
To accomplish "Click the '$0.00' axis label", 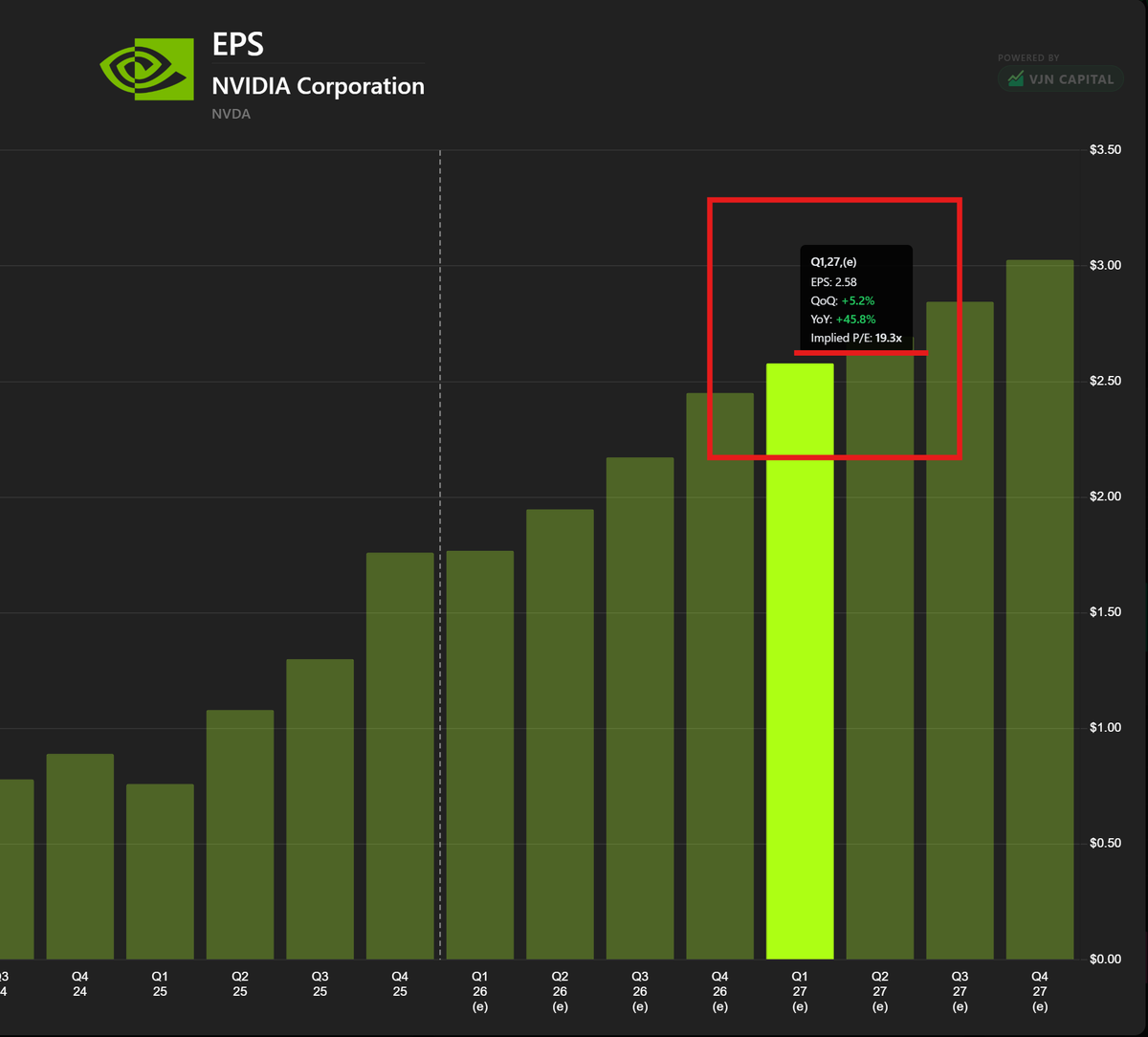I will pos(1105,960).
